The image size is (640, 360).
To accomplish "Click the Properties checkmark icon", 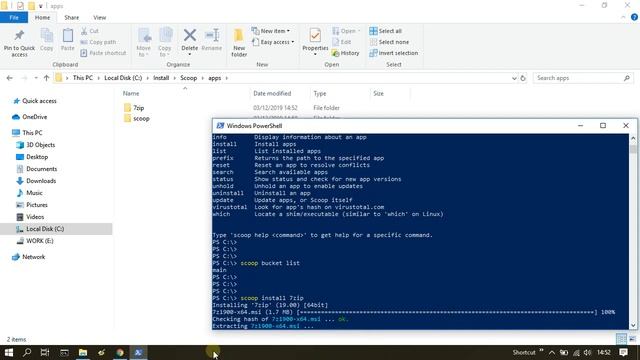I will point(315,35).
